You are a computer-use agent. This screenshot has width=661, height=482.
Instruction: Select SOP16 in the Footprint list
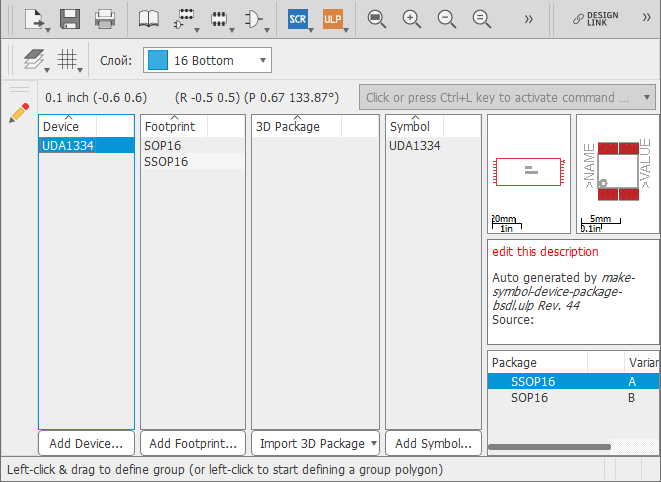pos(193,145)
